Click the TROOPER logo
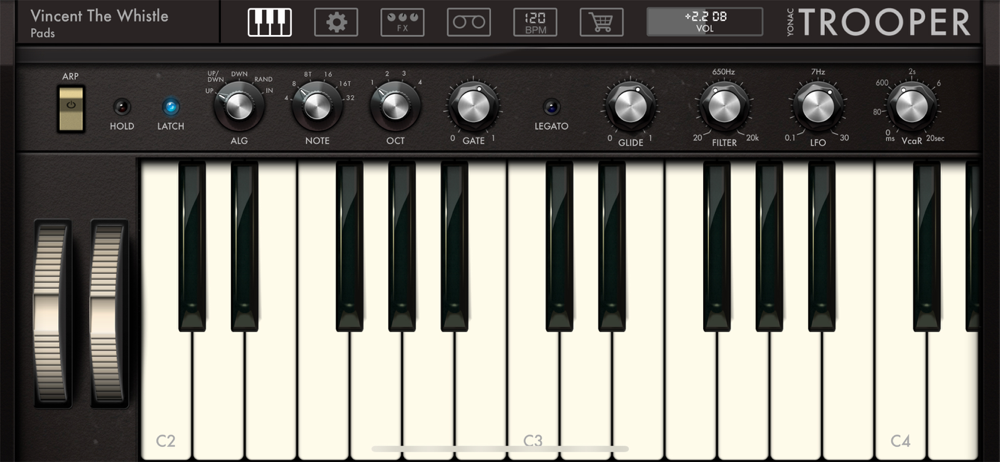 tap(885, 23)
